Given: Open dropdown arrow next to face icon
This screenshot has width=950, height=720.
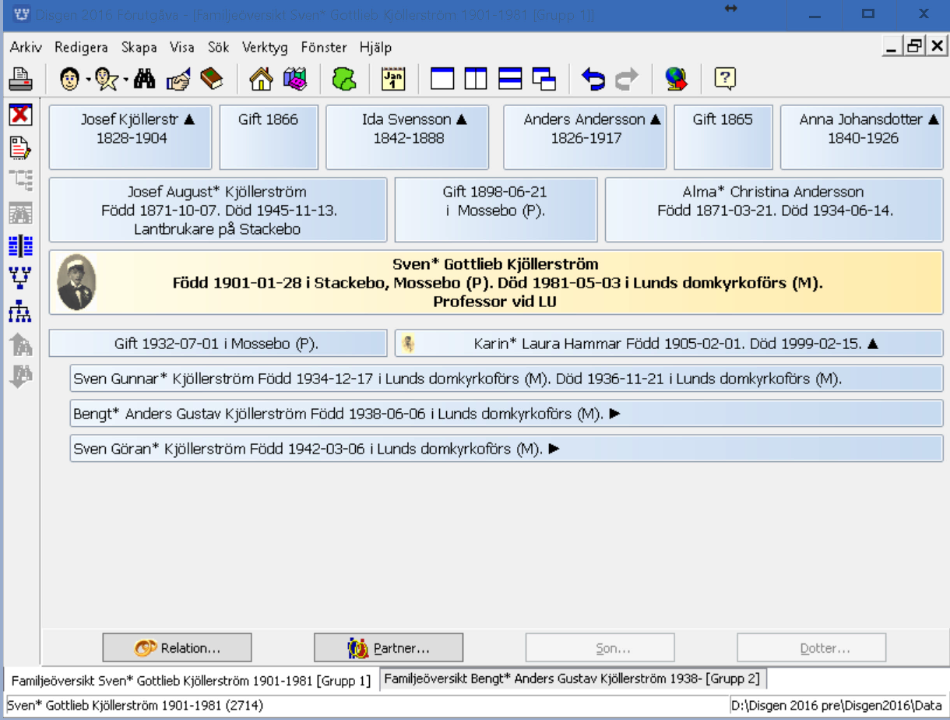Looking at the screenshot, I should pyautogui.click(x=88, y=80).
